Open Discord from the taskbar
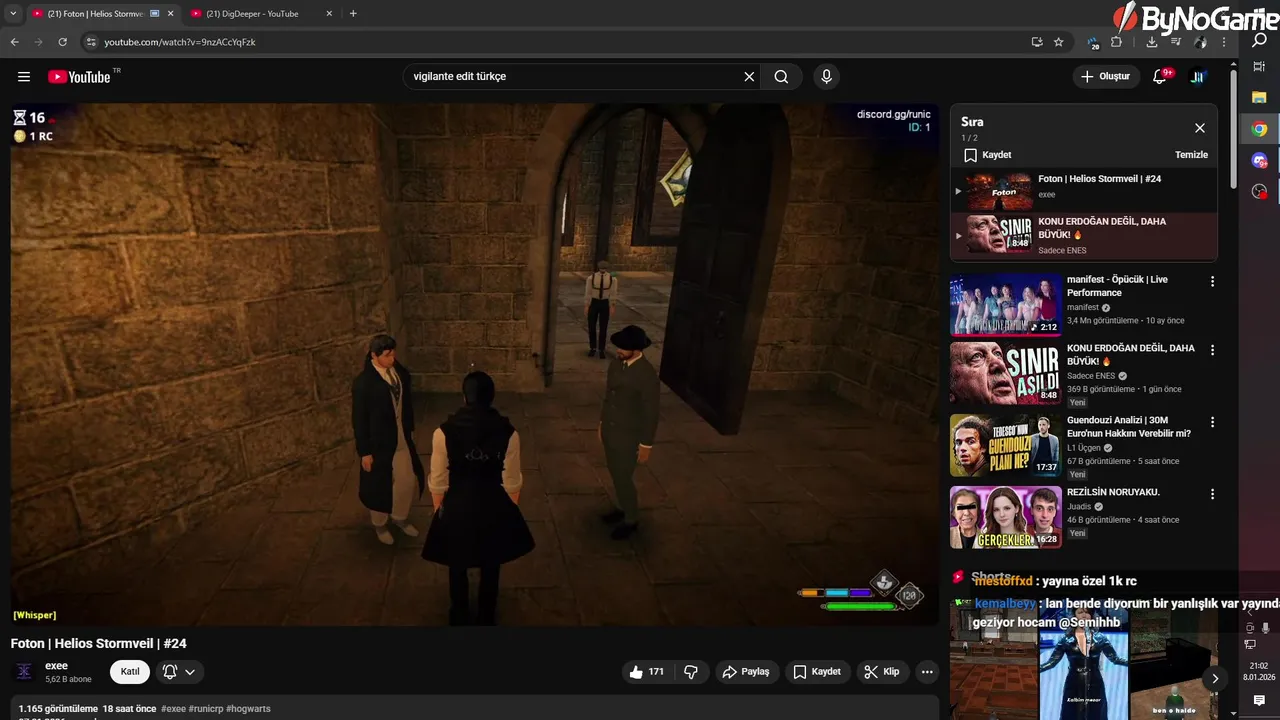Screen dimensions: 1280x720 pos(1259,161)
